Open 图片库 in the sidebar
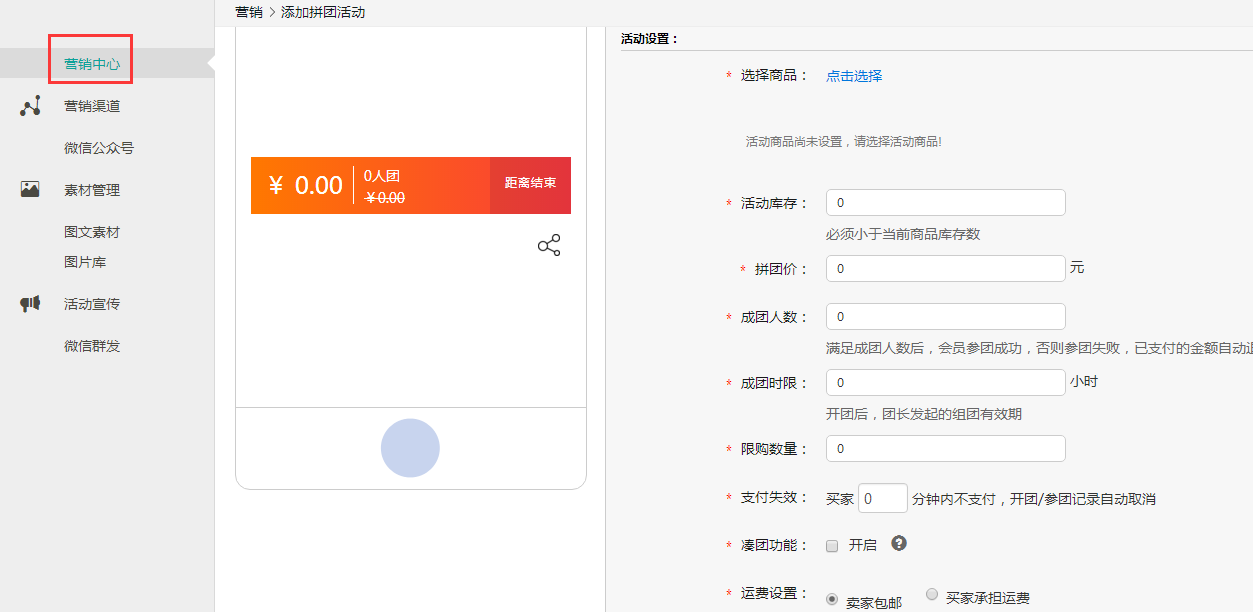 (x=85, y=262)
